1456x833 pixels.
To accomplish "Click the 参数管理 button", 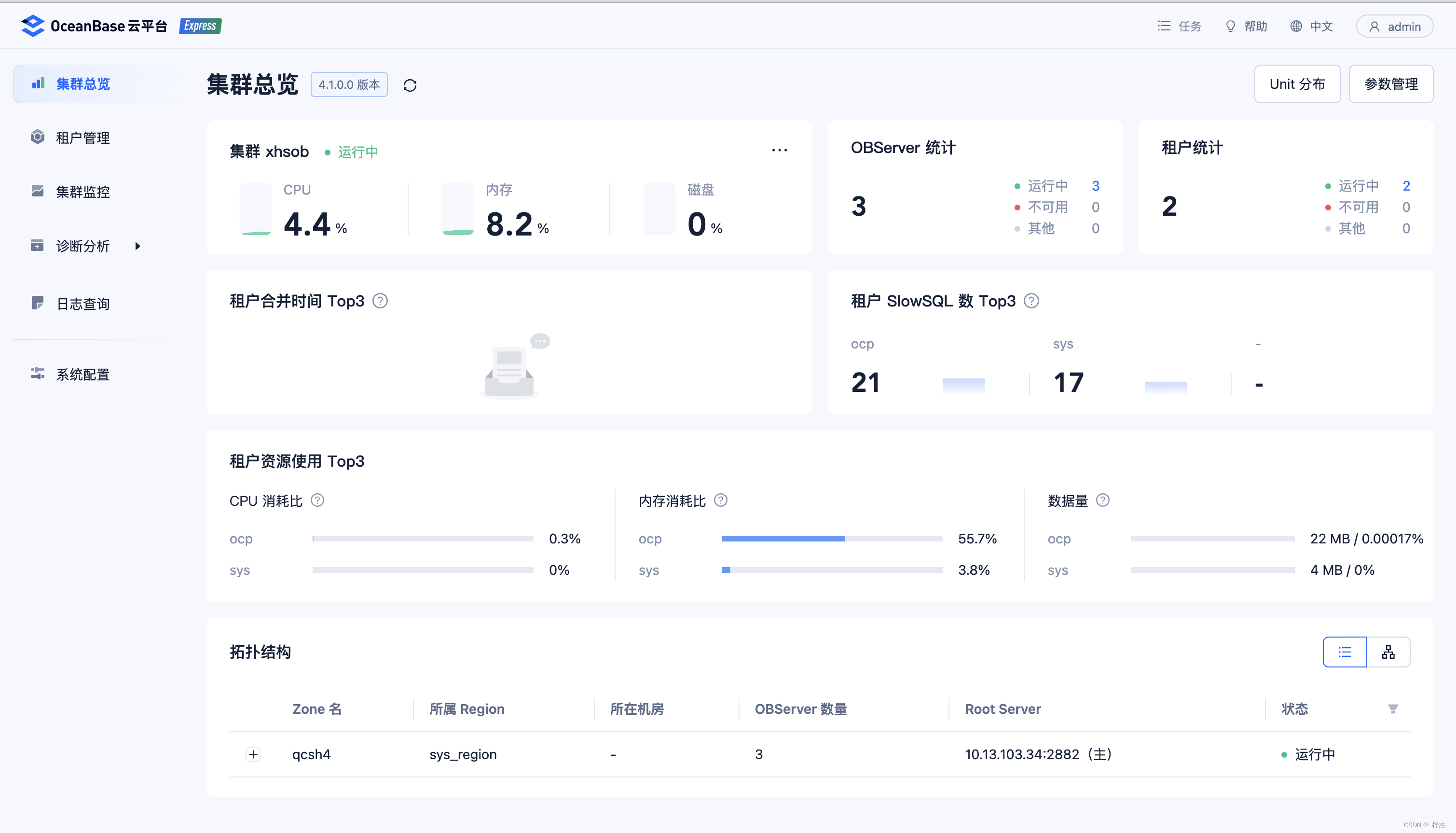I will point(1390,84).
